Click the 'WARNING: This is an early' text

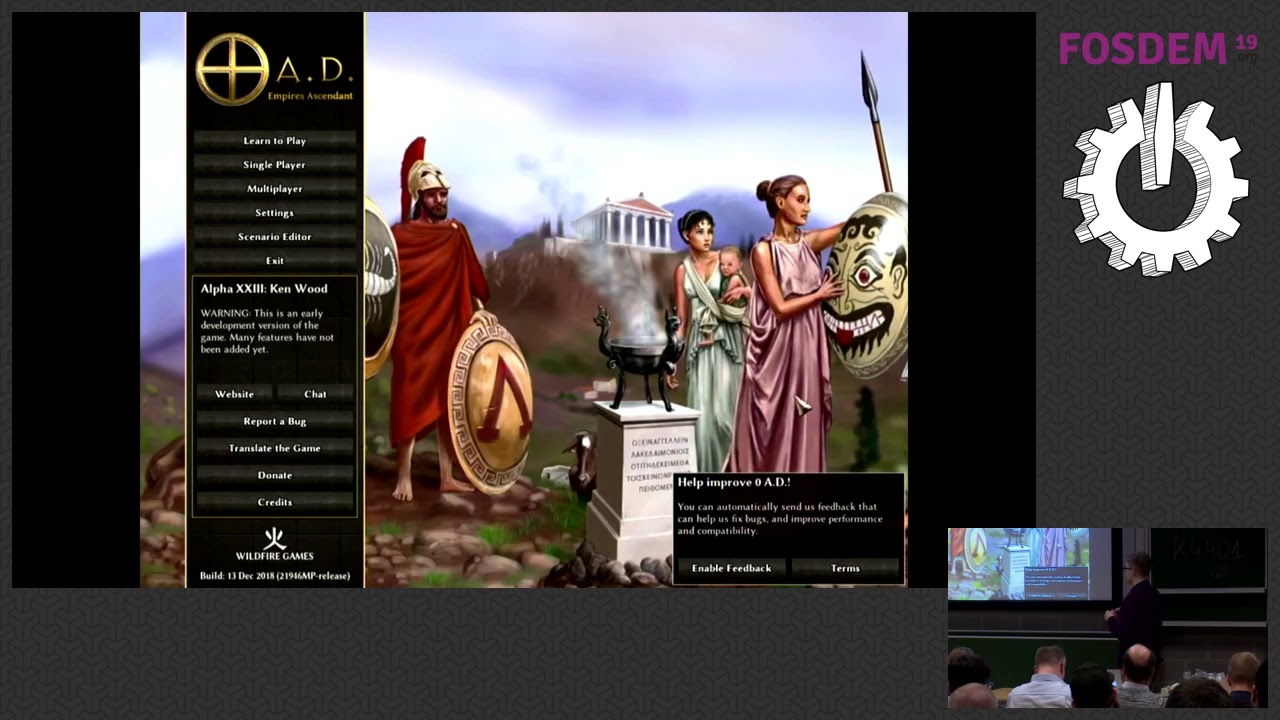pyautogui.click(x=262, y=314)
